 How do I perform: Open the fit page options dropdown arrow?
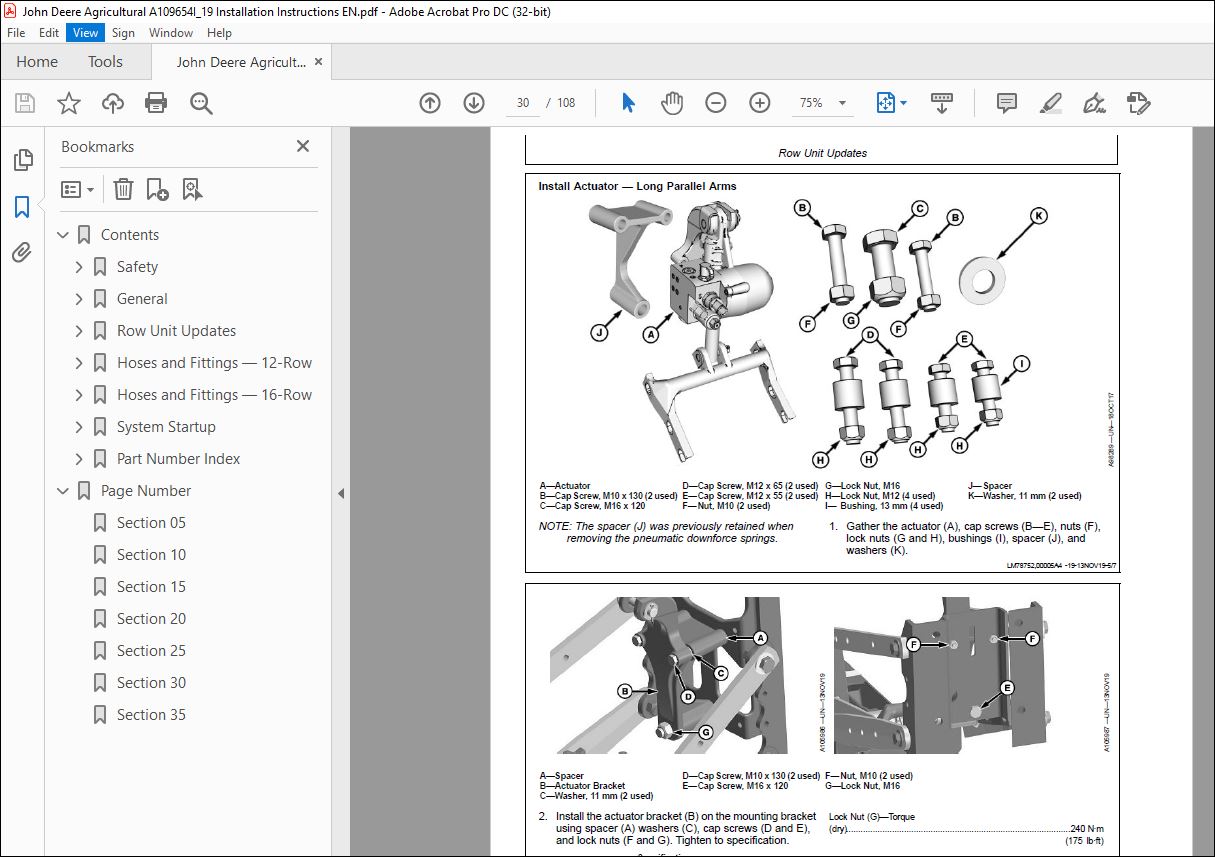click(904, 103)
